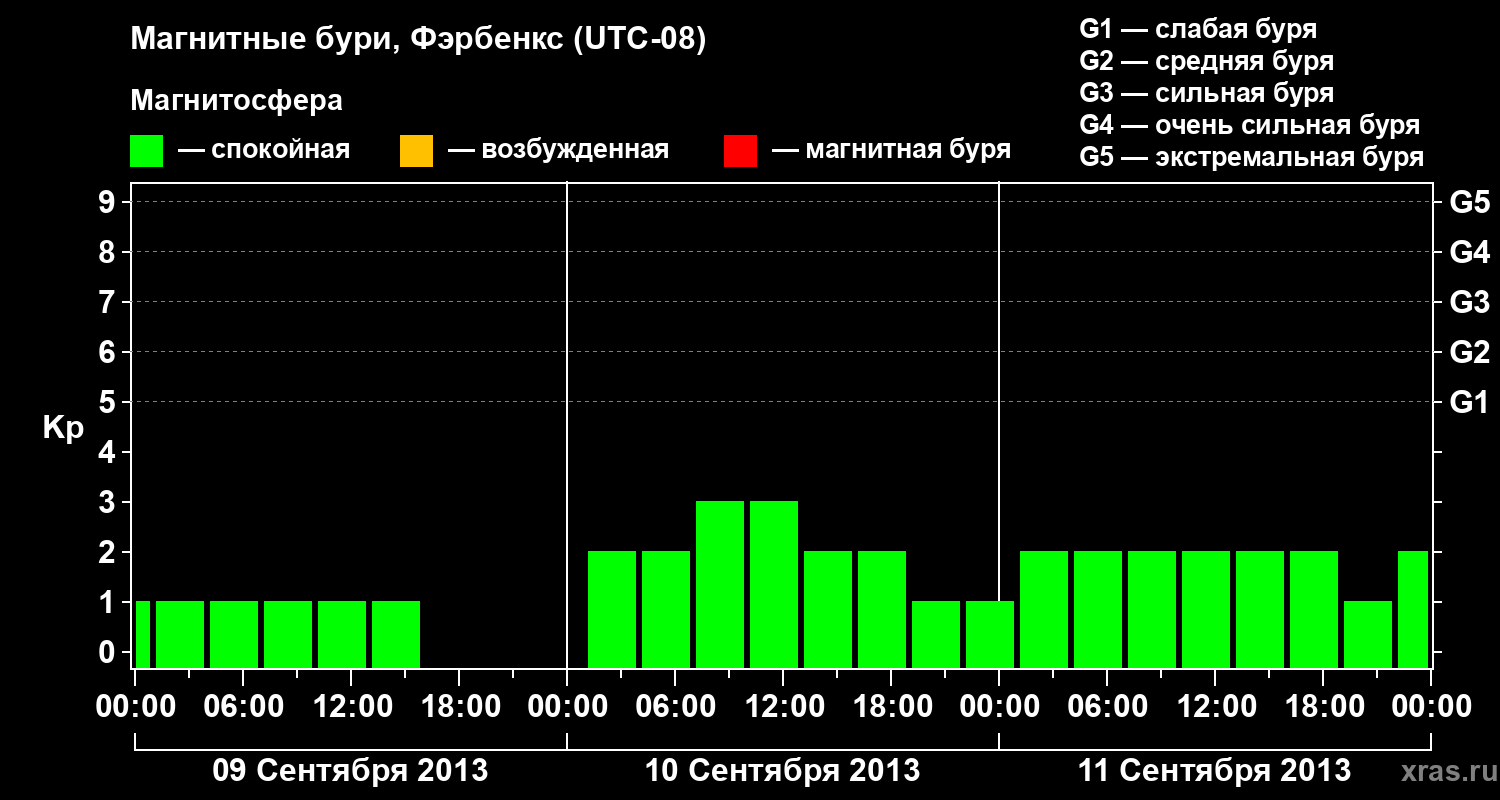Click the only Kp 1 bar on 11 Сентября
Image resolution: width=1500 pixels, height=800 pixels.
click(1368, 634)
